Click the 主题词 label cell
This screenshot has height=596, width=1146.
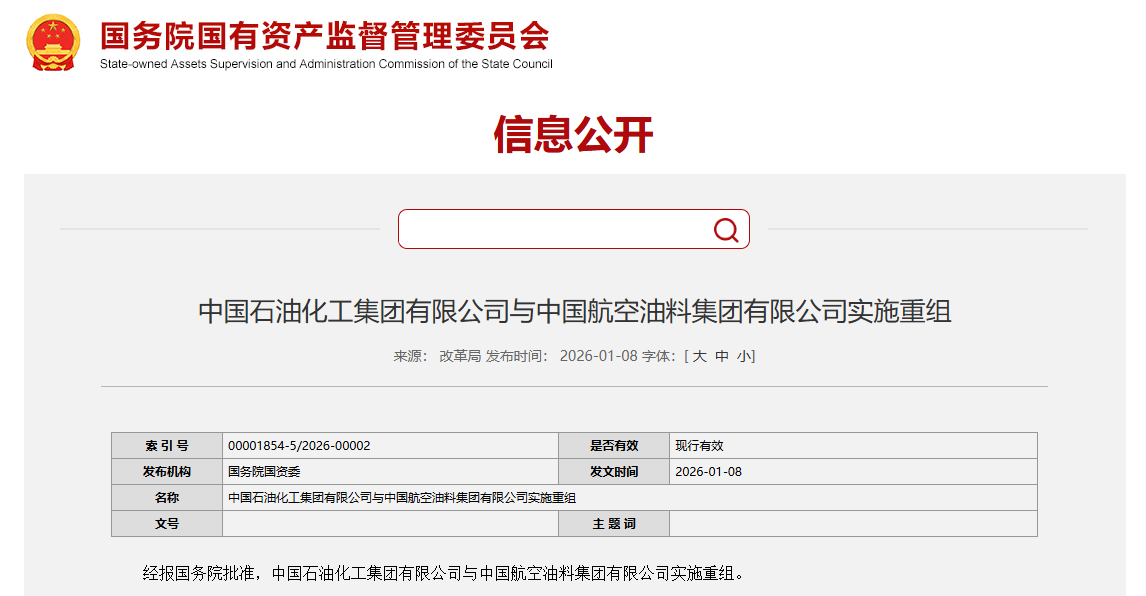point(614,524)
